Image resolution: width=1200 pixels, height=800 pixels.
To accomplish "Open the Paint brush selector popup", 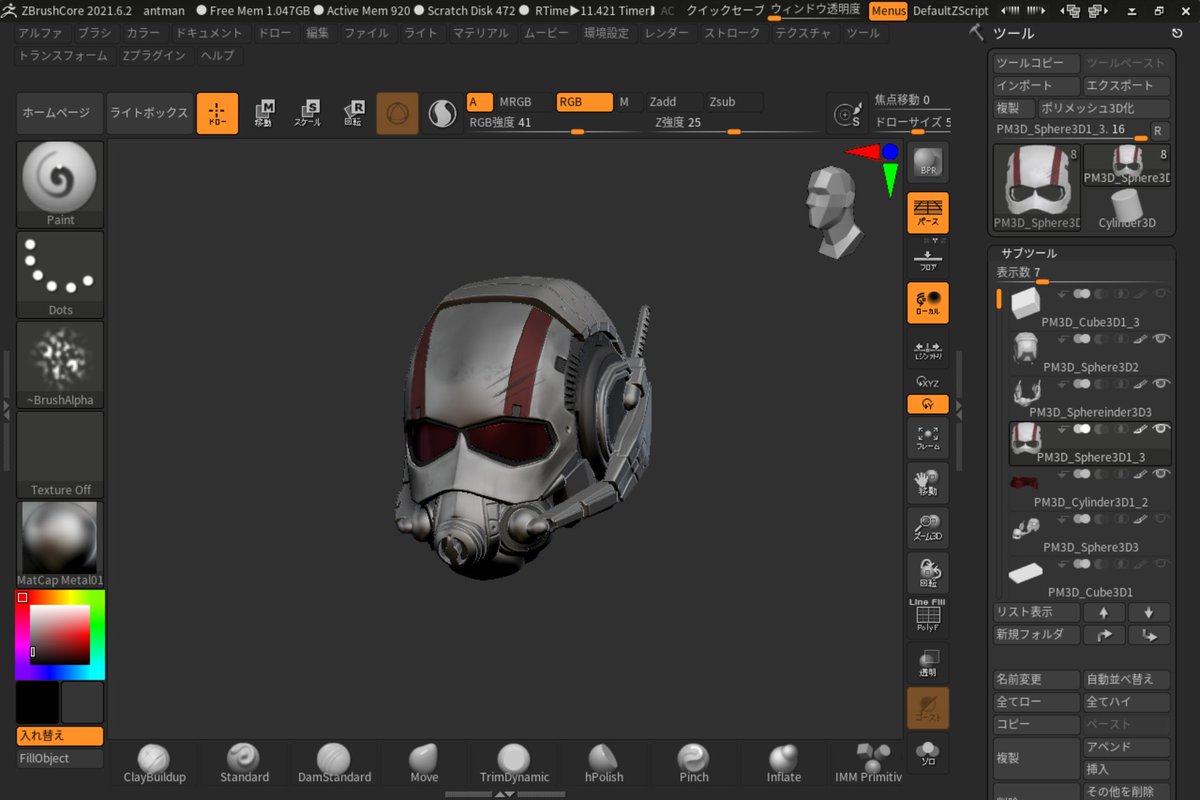I will pyautogui.click(x=60, y=184).
